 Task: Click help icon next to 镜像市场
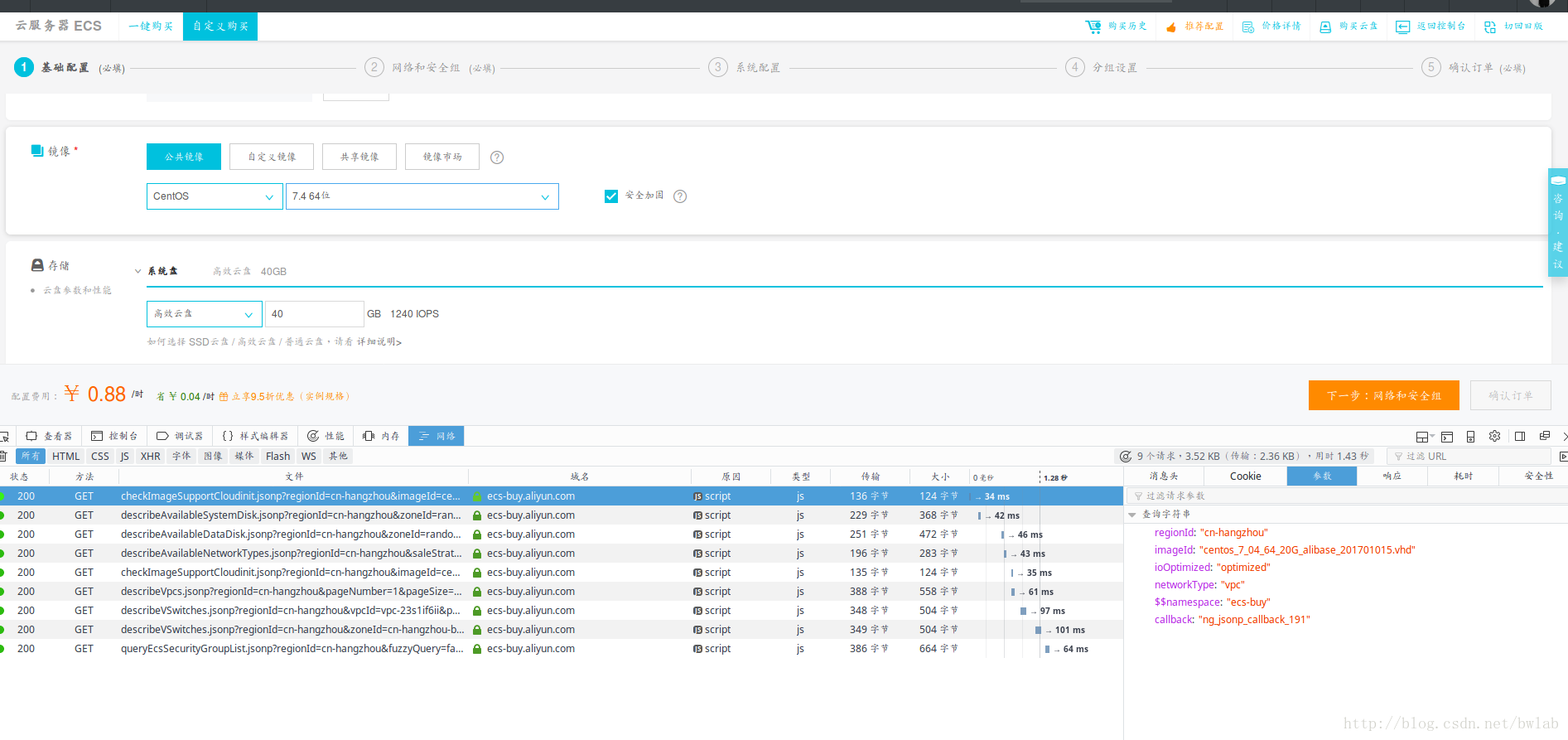coord(497,157)
